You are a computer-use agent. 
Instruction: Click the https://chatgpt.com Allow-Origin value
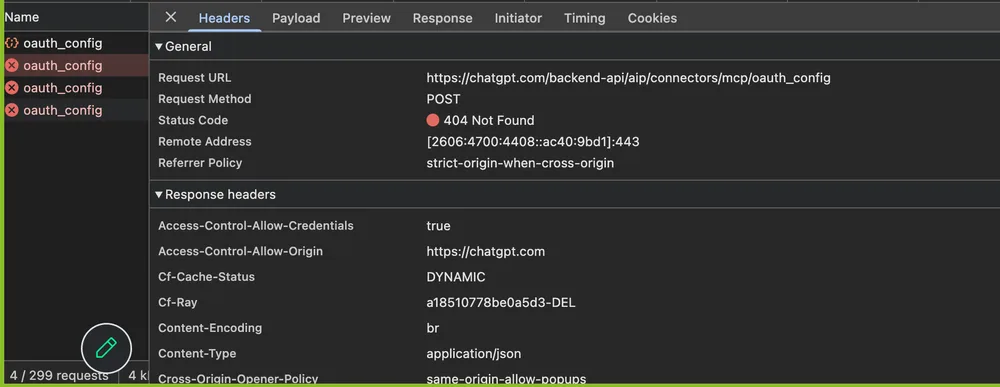click(486, 251)
